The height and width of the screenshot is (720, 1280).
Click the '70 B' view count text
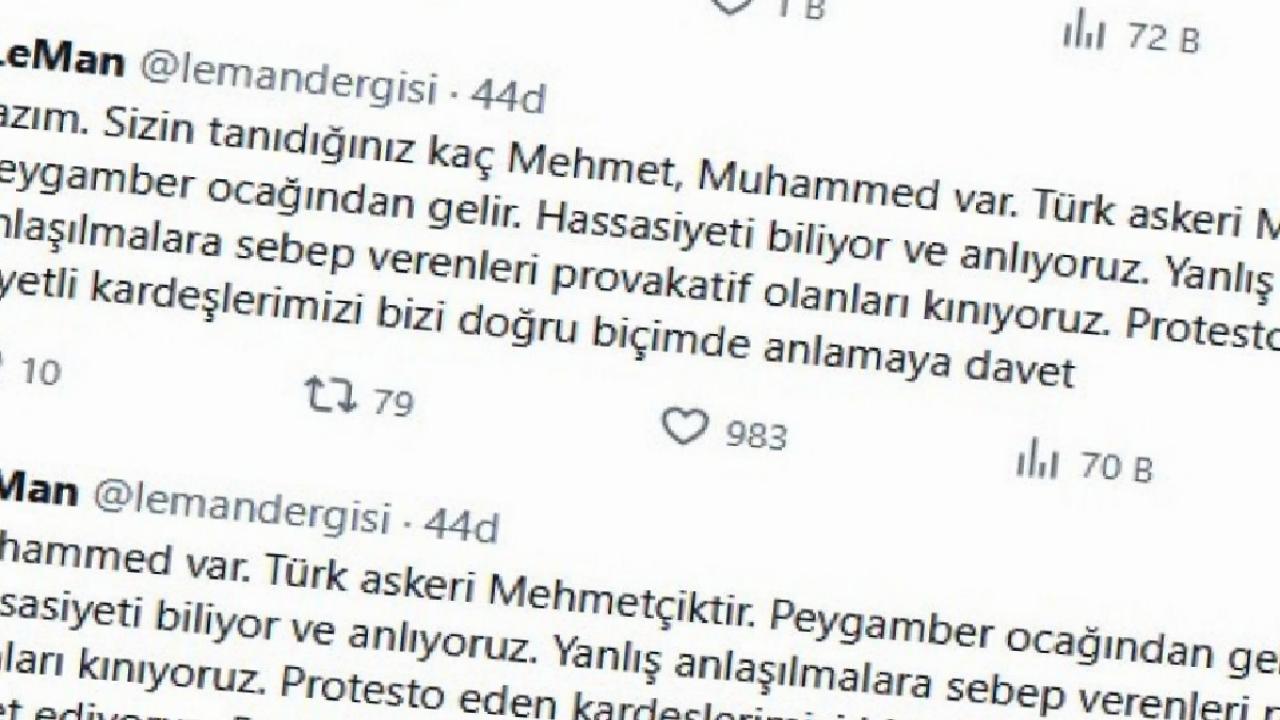pyautogui.click(x=1116, y=466)
